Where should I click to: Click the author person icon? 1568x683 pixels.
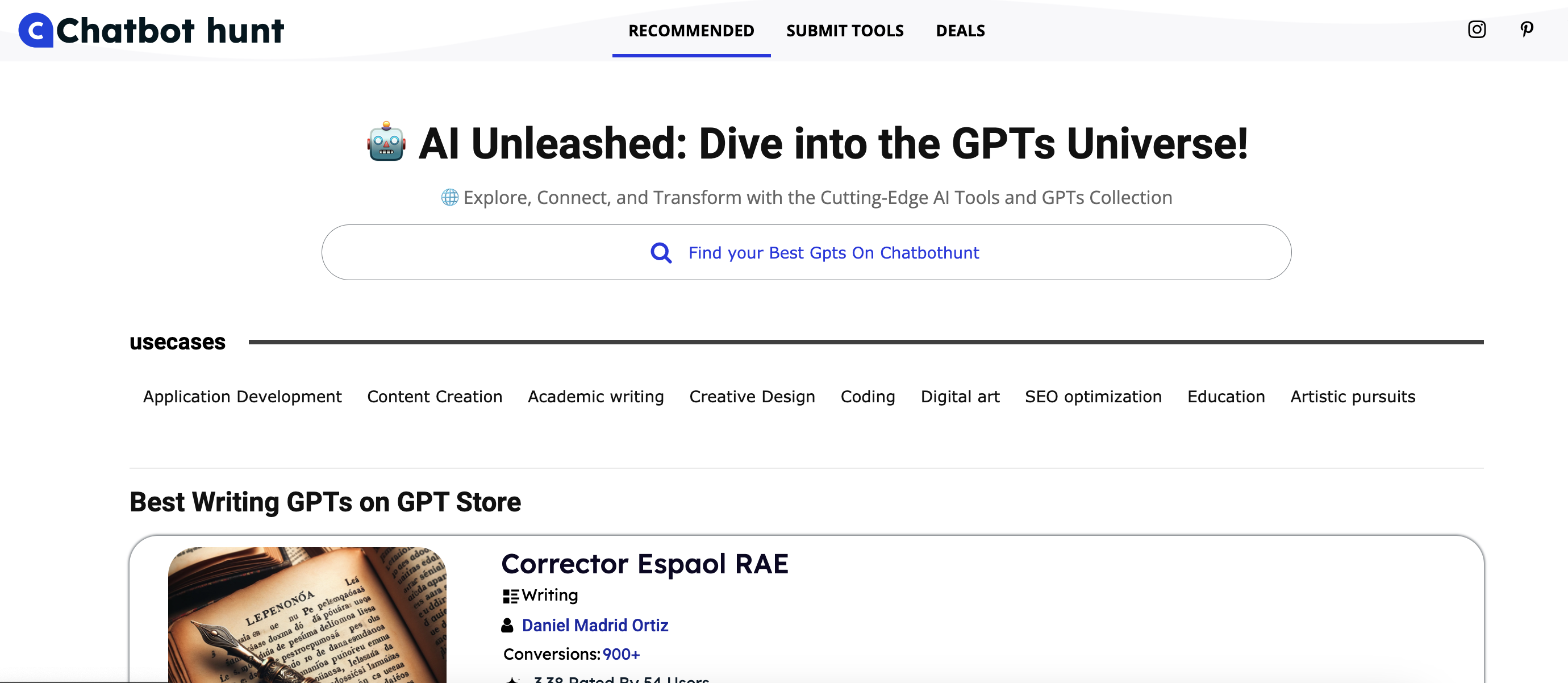point(507,625)
